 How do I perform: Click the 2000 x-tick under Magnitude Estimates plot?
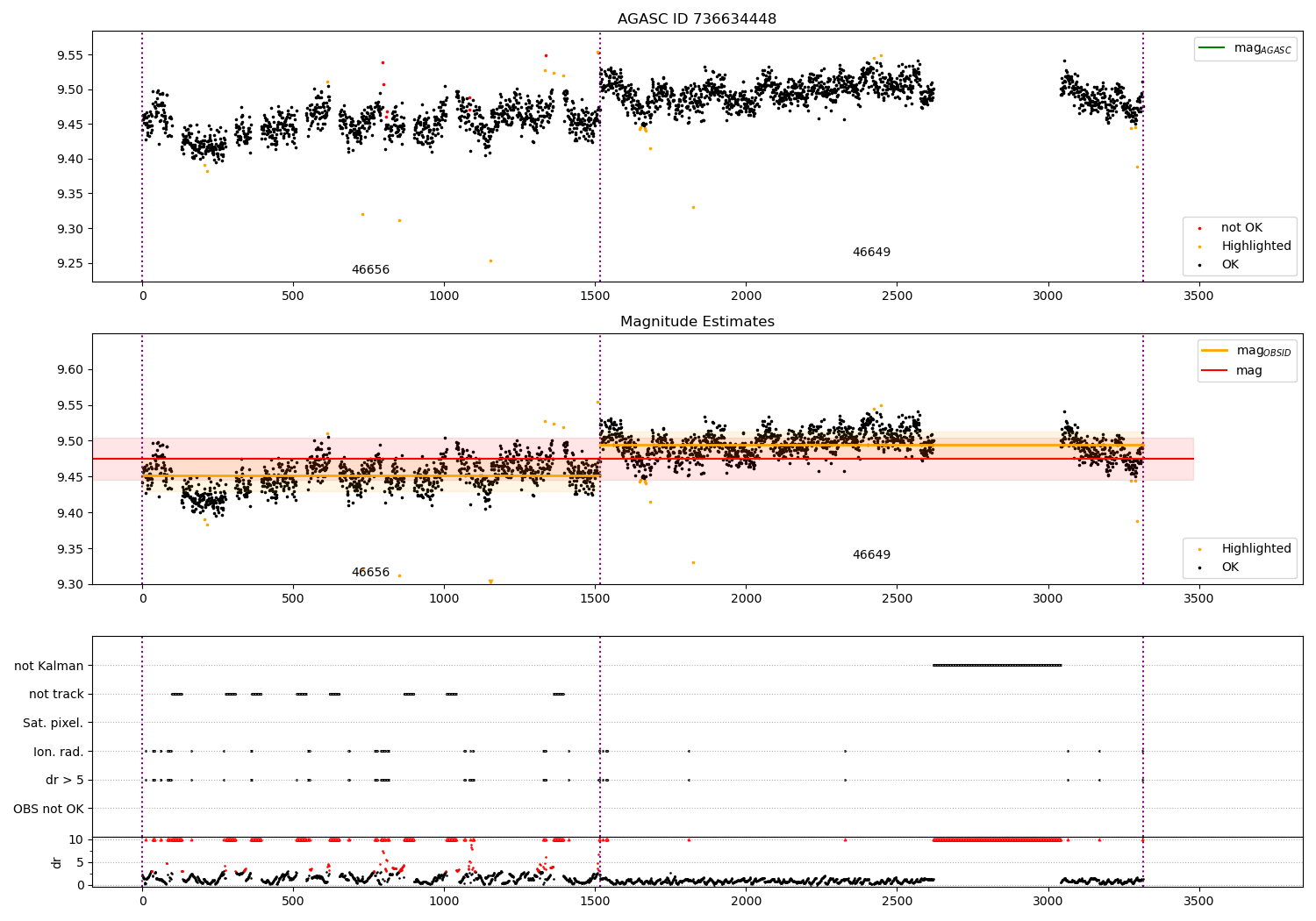[746, 599]
